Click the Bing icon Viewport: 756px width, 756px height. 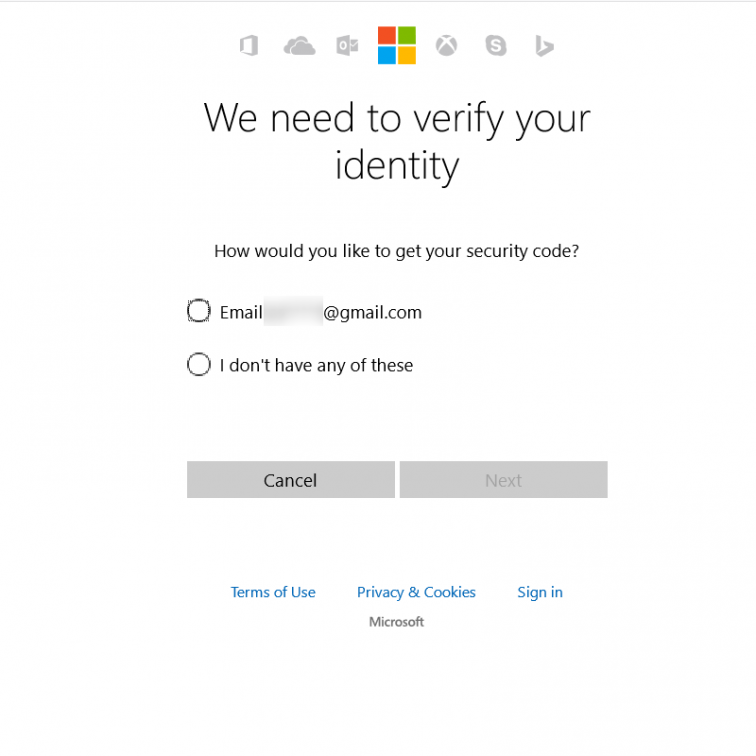pos(544,46)
